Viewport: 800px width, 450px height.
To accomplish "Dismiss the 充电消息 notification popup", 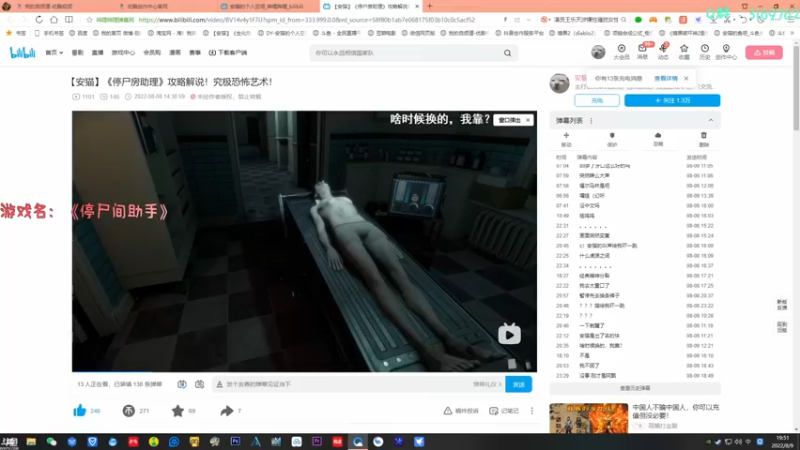I will point(686,79).
